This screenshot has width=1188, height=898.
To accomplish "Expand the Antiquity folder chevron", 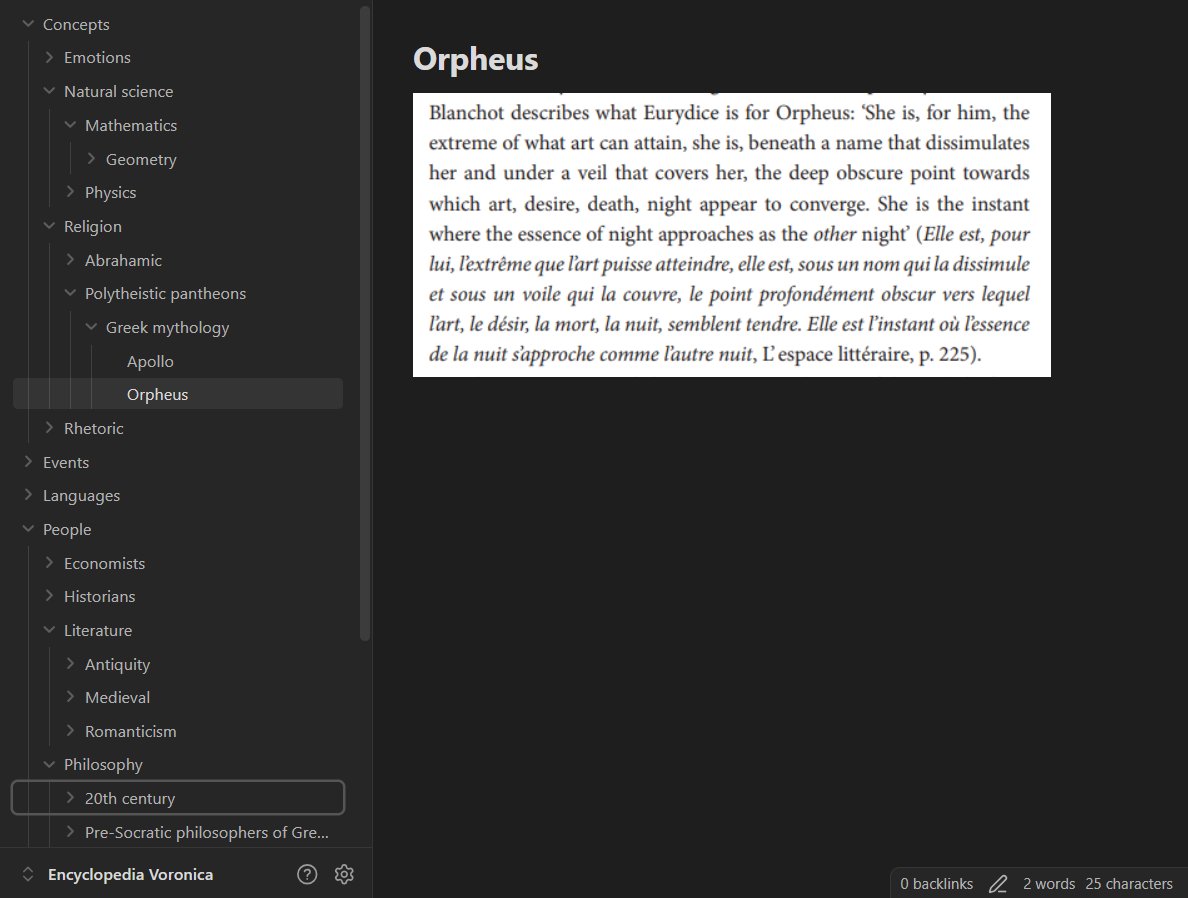I will tap(70, 664).
